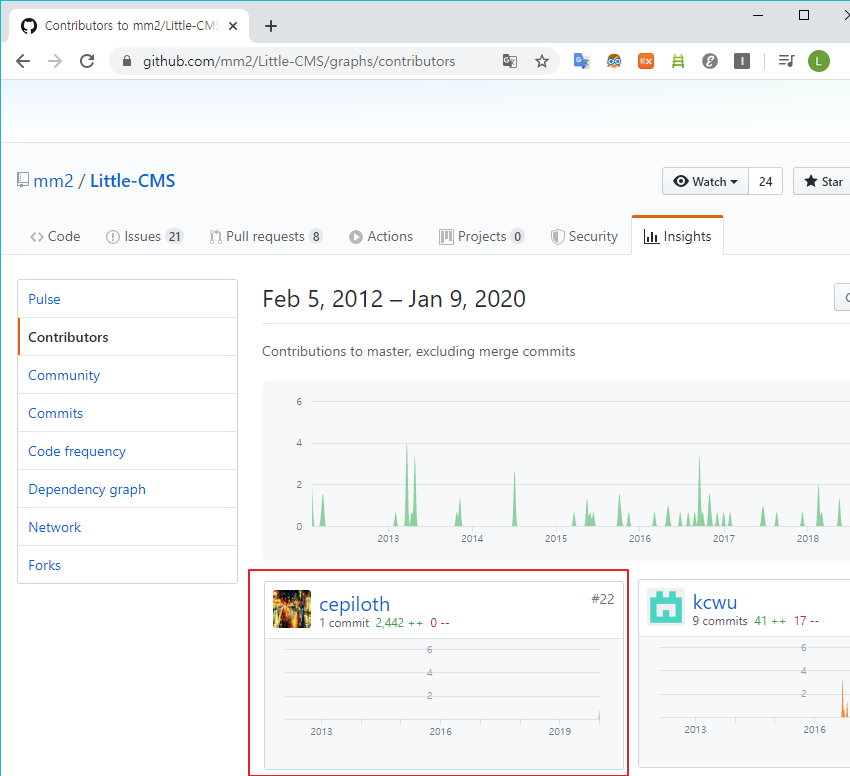Open Commits in the sidebar
850x776 pixels.
point(127,413)
